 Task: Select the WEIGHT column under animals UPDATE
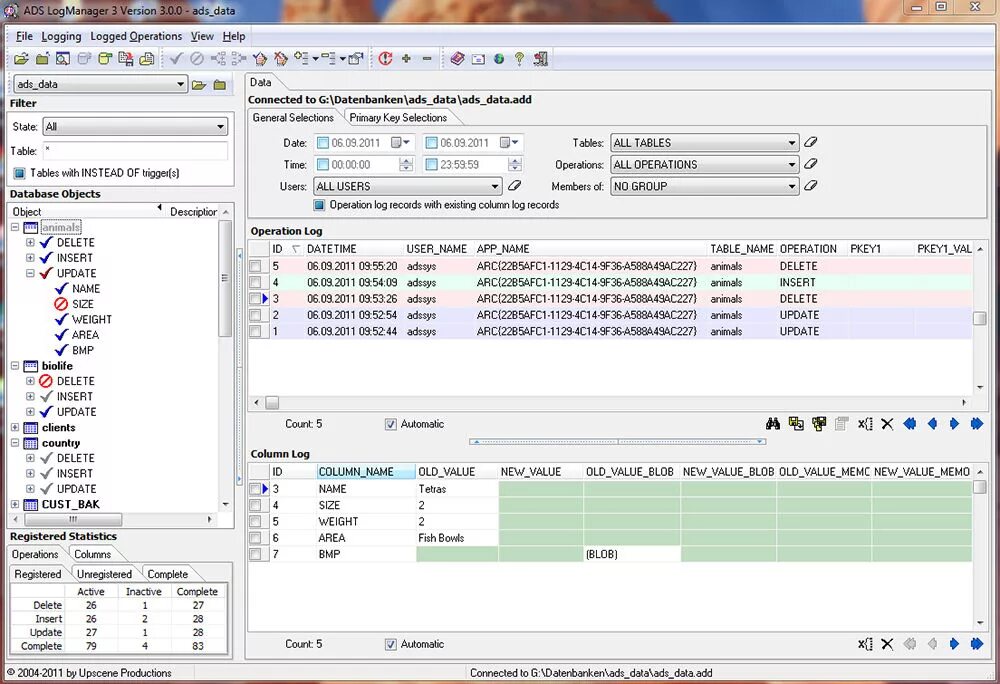(x=92, y=319)
